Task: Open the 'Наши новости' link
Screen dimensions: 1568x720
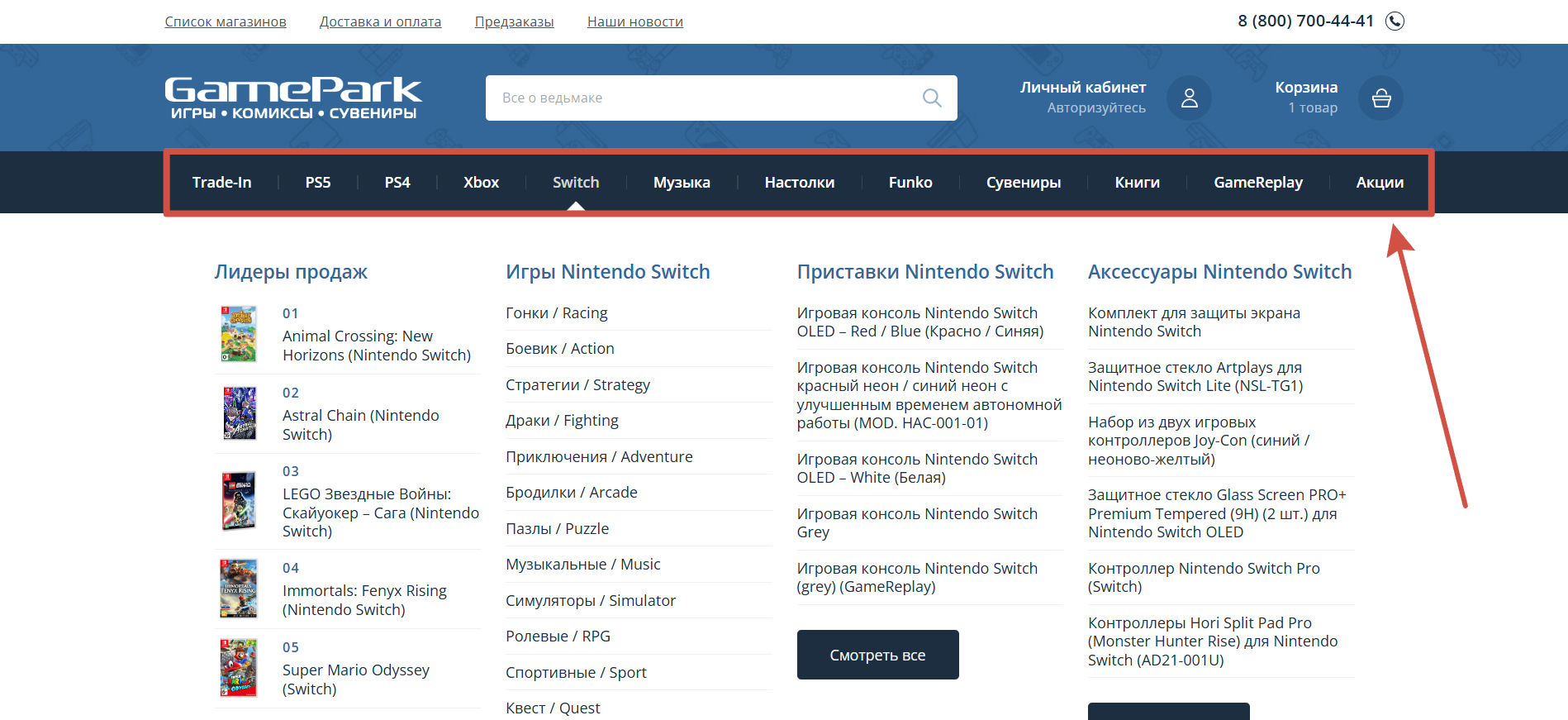Action: pyautogui.click(x=635, y=21)
